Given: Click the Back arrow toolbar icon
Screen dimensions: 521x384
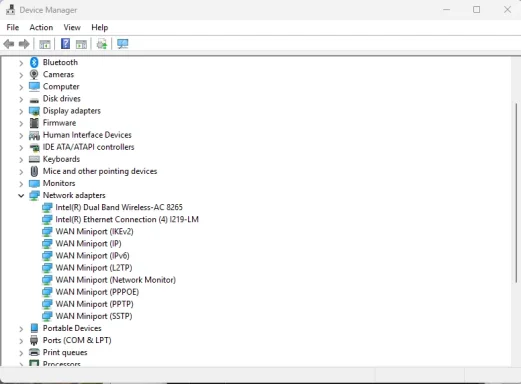Looking at the screenshot, I should tap(9, 44).
